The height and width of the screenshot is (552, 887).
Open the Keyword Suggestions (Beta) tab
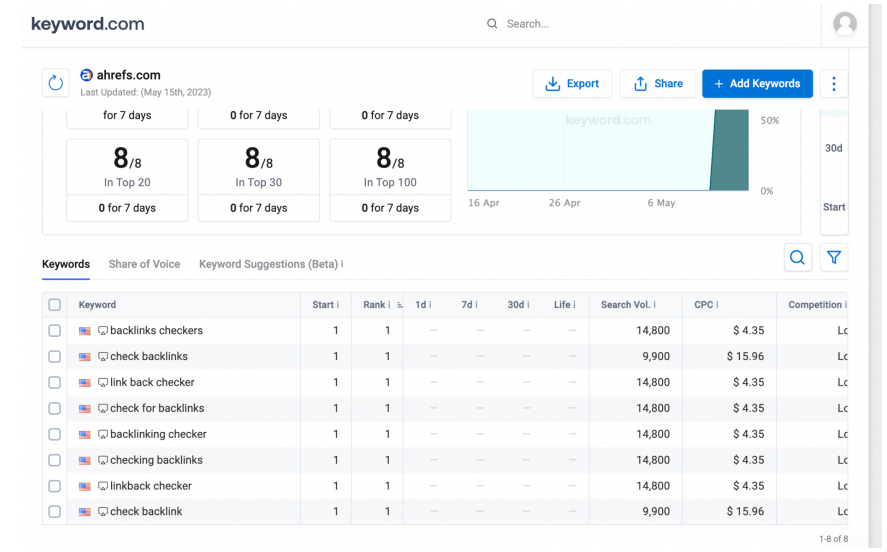268,264
